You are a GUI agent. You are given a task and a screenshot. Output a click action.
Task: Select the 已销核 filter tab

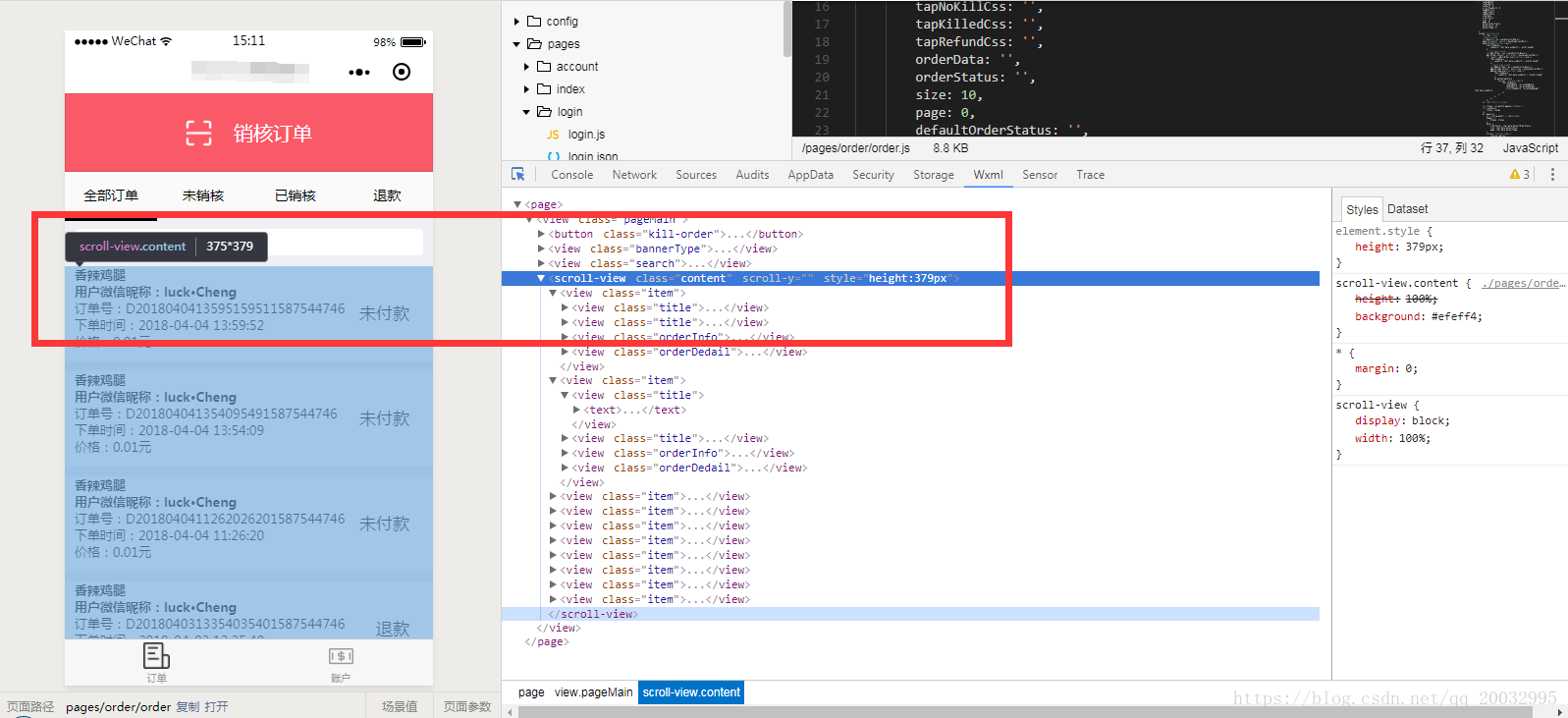coord(295,195)
